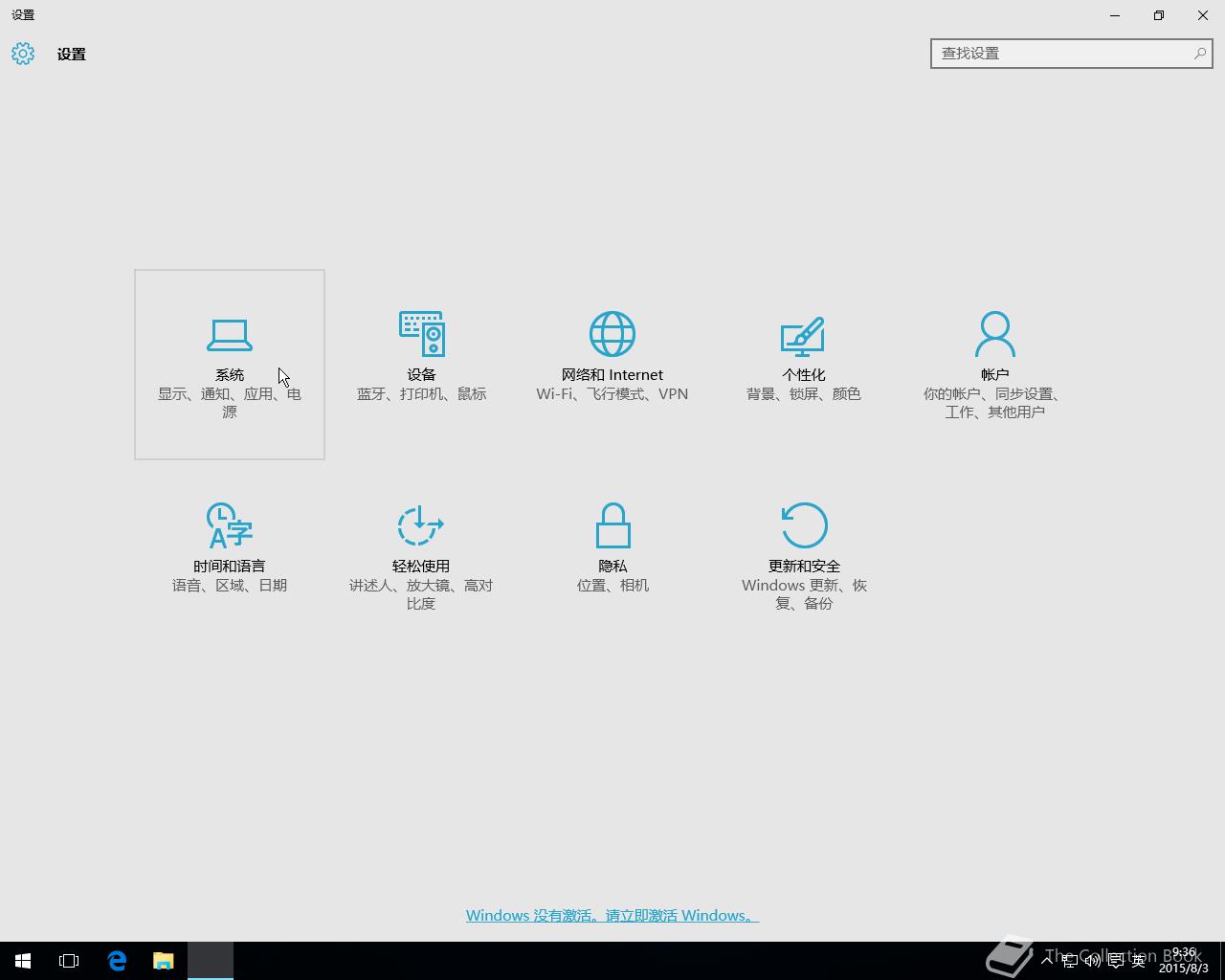The width and height of the screenshot is (1225, 980).
Task: Open the Action Center notifications icon
Action: coord(1115,960)
